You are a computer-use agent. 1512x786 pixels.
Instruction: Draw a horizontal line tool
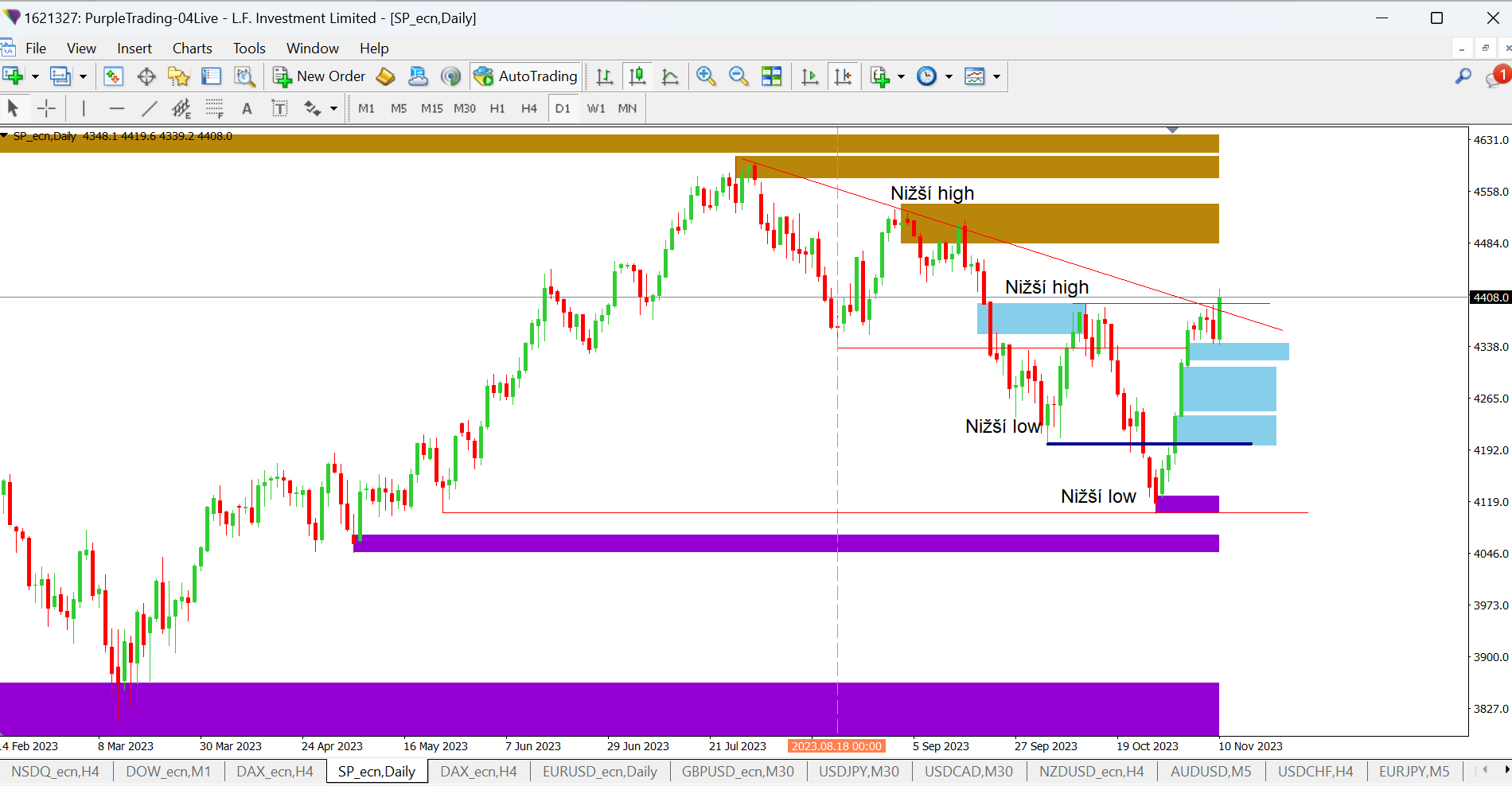pyautogui.click(x=116, y=108)
